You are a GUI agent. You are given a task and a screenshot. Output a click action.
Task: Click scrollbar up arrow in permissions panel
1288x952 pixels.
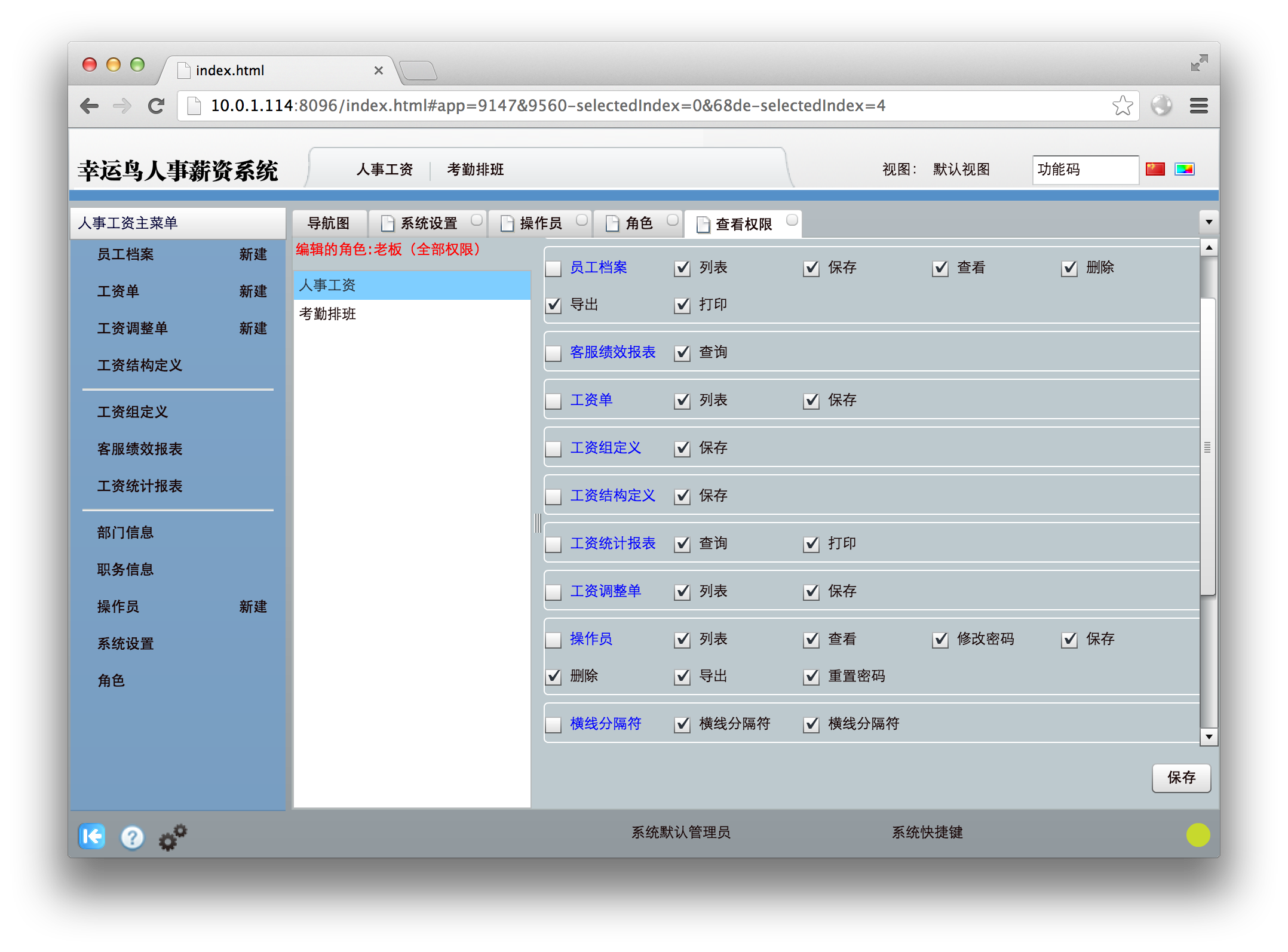pos(1209,247)
